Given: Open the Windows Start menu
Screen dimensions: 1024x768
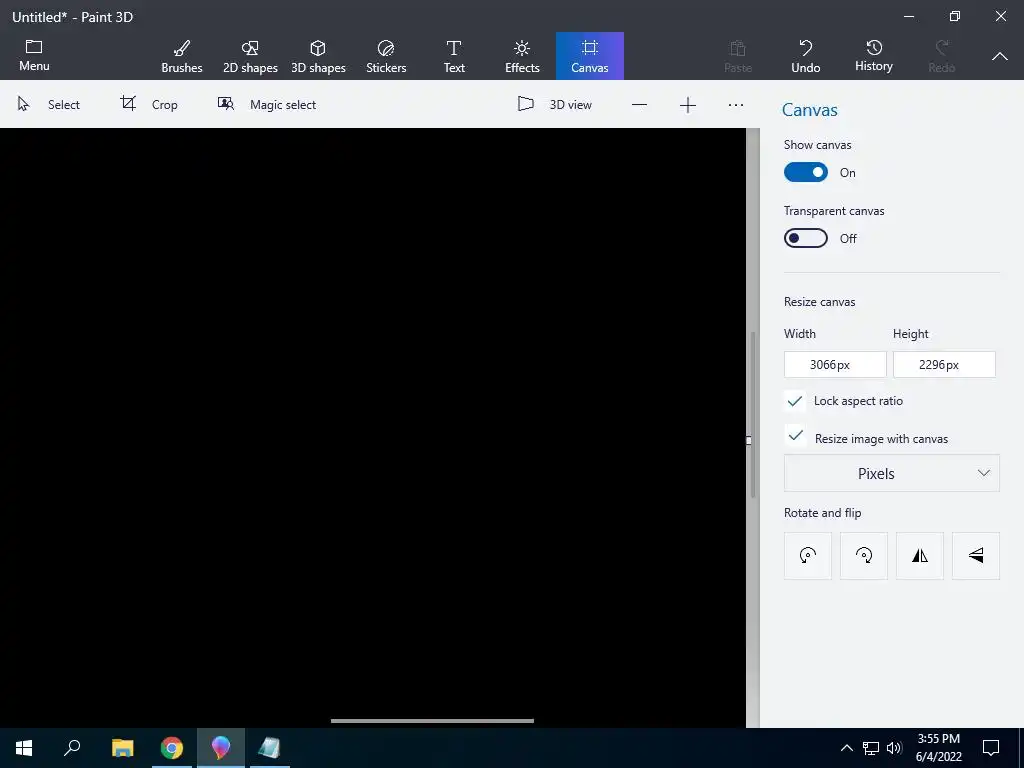Looking at the screenshot, I should pyautogui.click(x=24, y=748).
